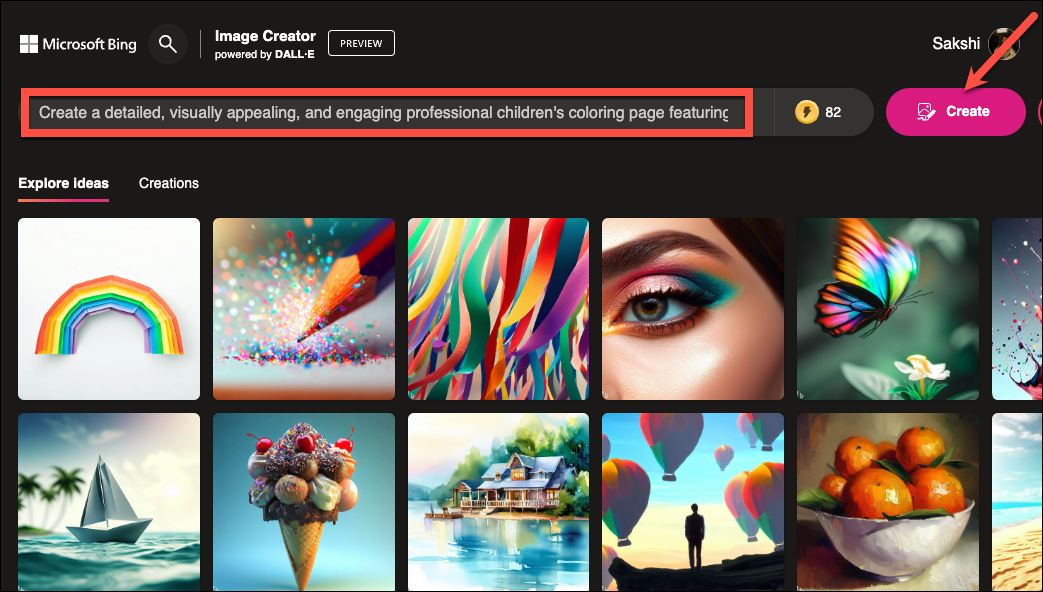This screenshot has width=1043, height=592.
Task: Open the Image Creator title link
Action: 265,36
